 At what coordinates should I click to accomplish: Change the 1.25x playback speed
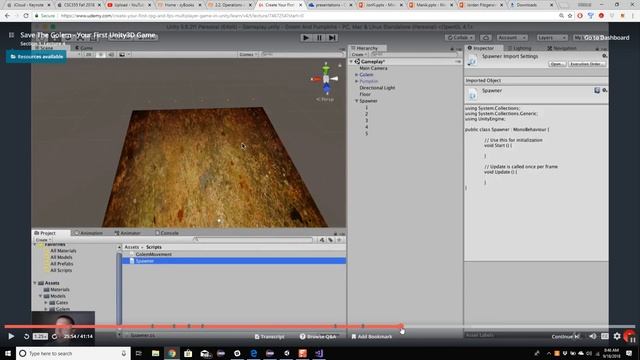[x=40, y=336]
